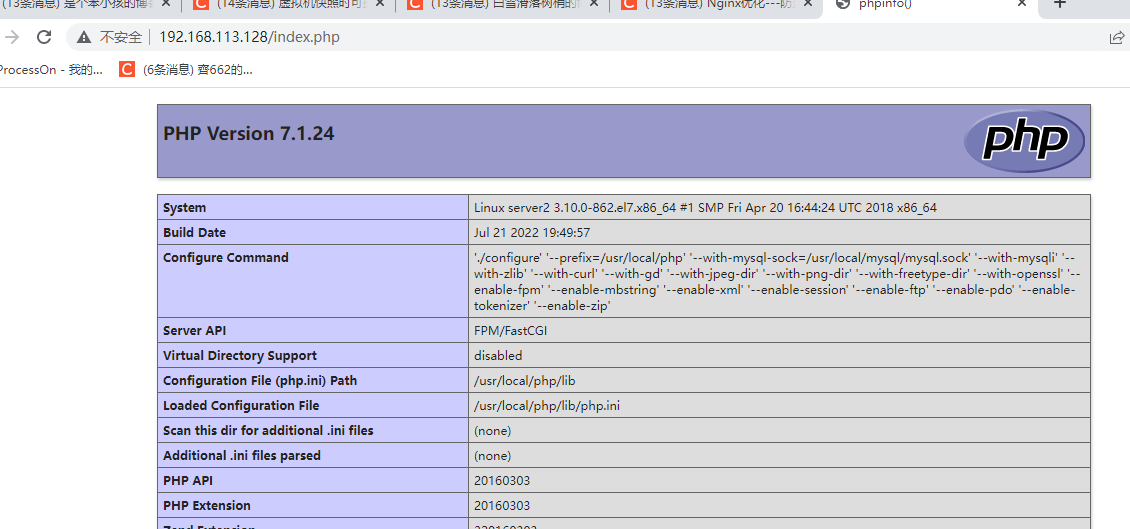The height and width of the screenshot is (529, 1130).
Task: Close the phpinfo() tab
Action: (1021, 4)
